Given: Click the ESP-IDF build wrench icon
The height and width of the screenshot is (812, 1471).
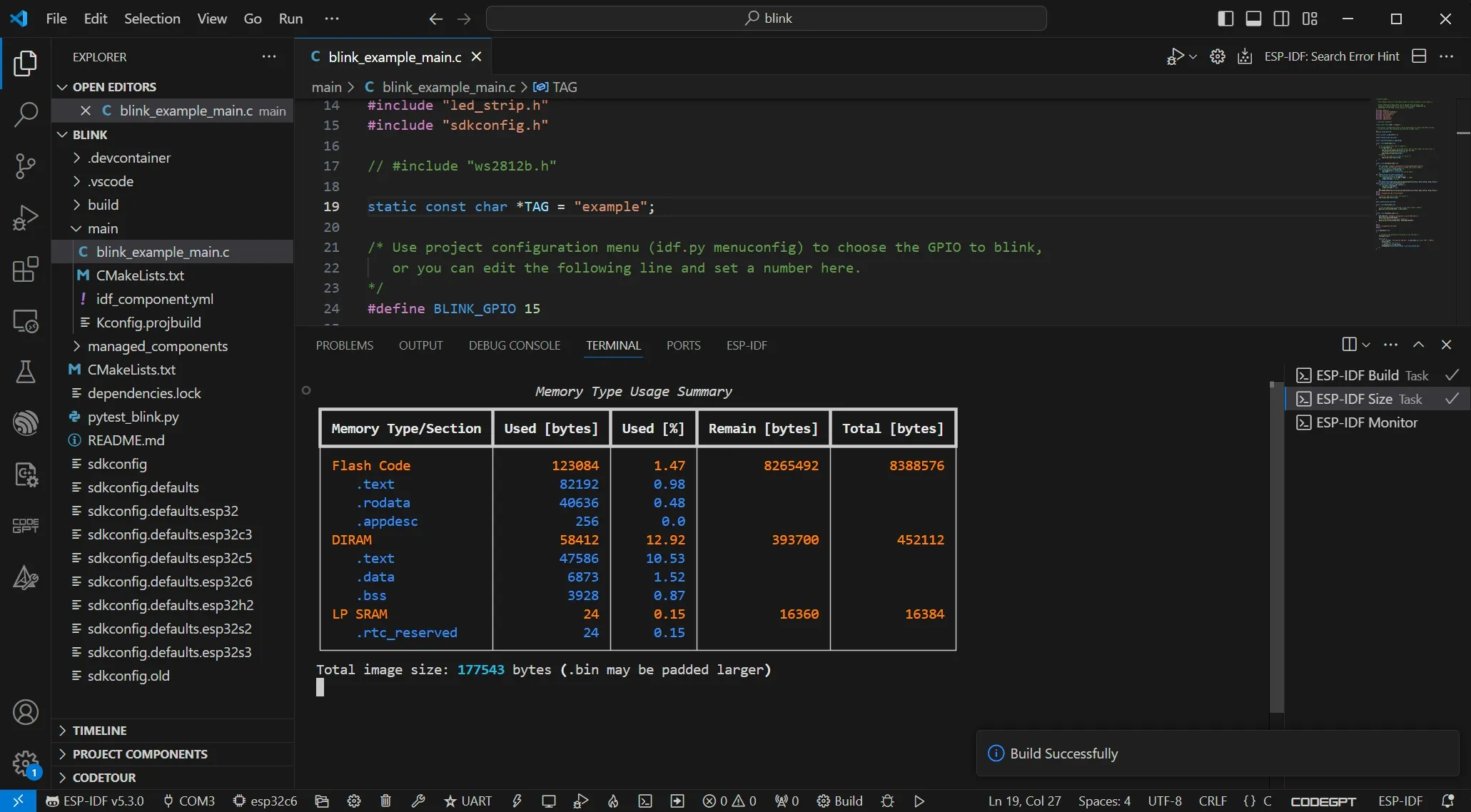Looking at the screenshot, I should pos(418,801).
